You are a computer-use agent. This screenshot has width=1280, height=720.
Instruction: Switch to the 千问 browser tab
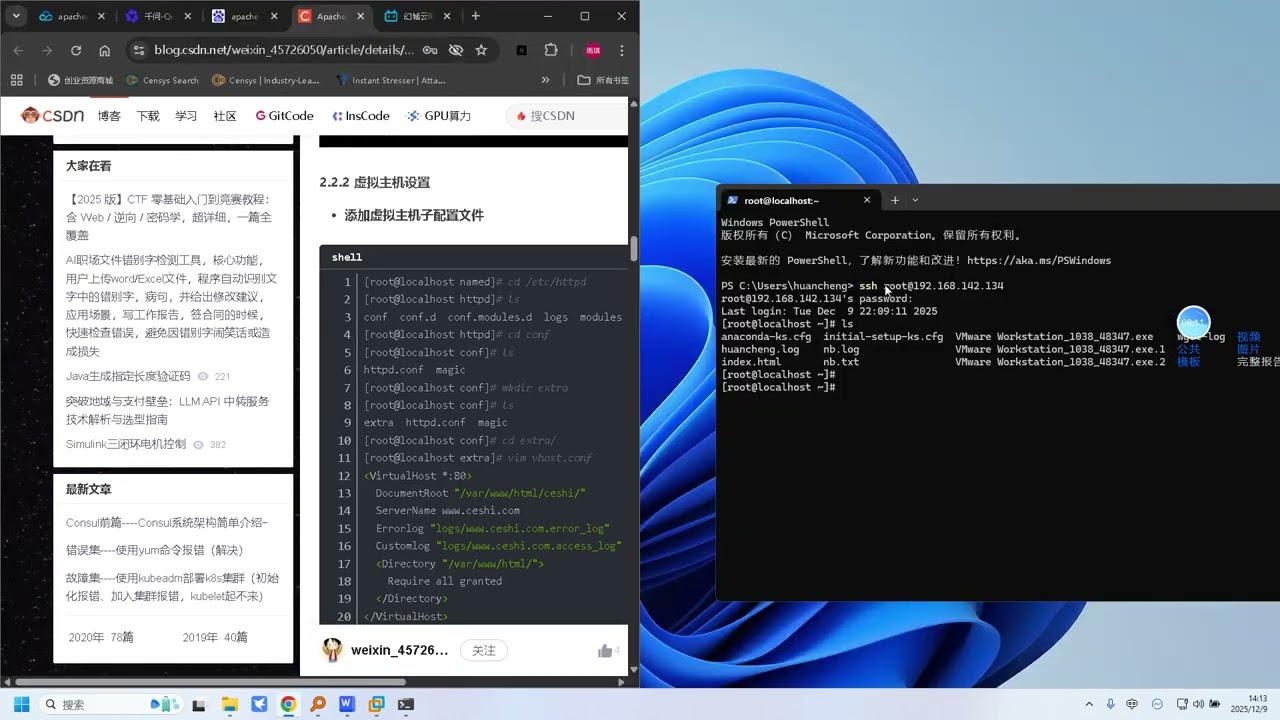[159, 16]
